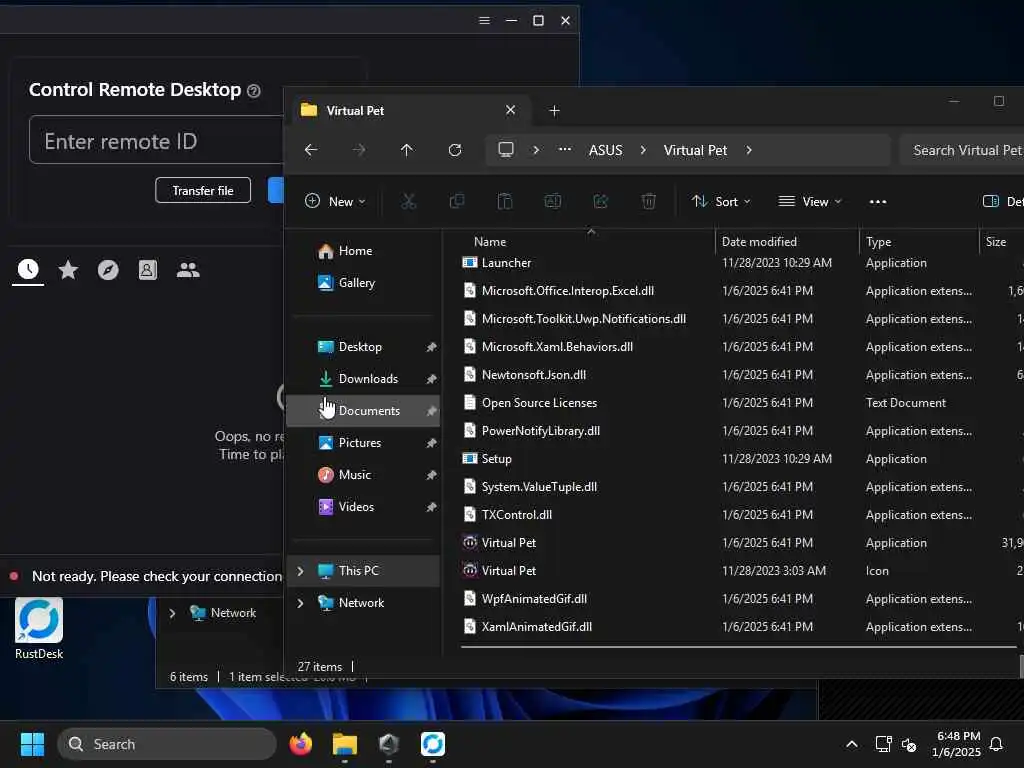Image resolution: width=1024 pixels, height=768 pixels.
Task: Click Virtual Pet in the breadcrumb
Action: [x=695, y=150]
